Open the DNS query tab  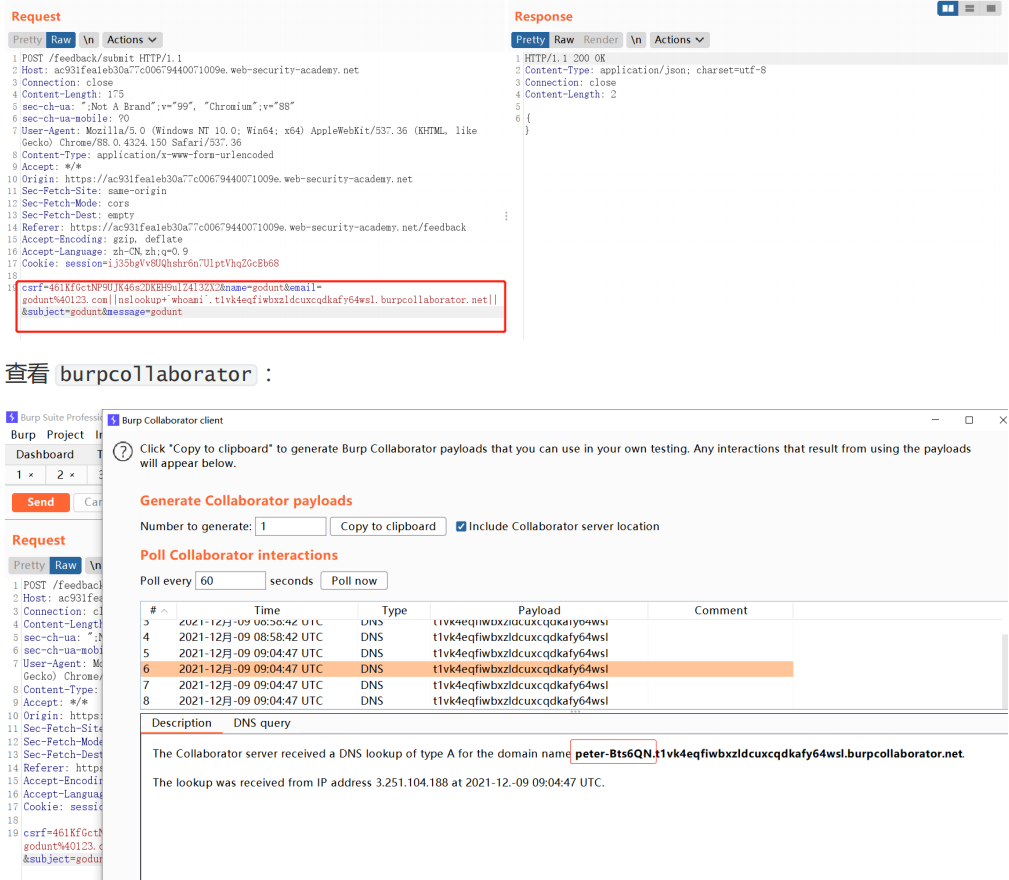point(262,723)
